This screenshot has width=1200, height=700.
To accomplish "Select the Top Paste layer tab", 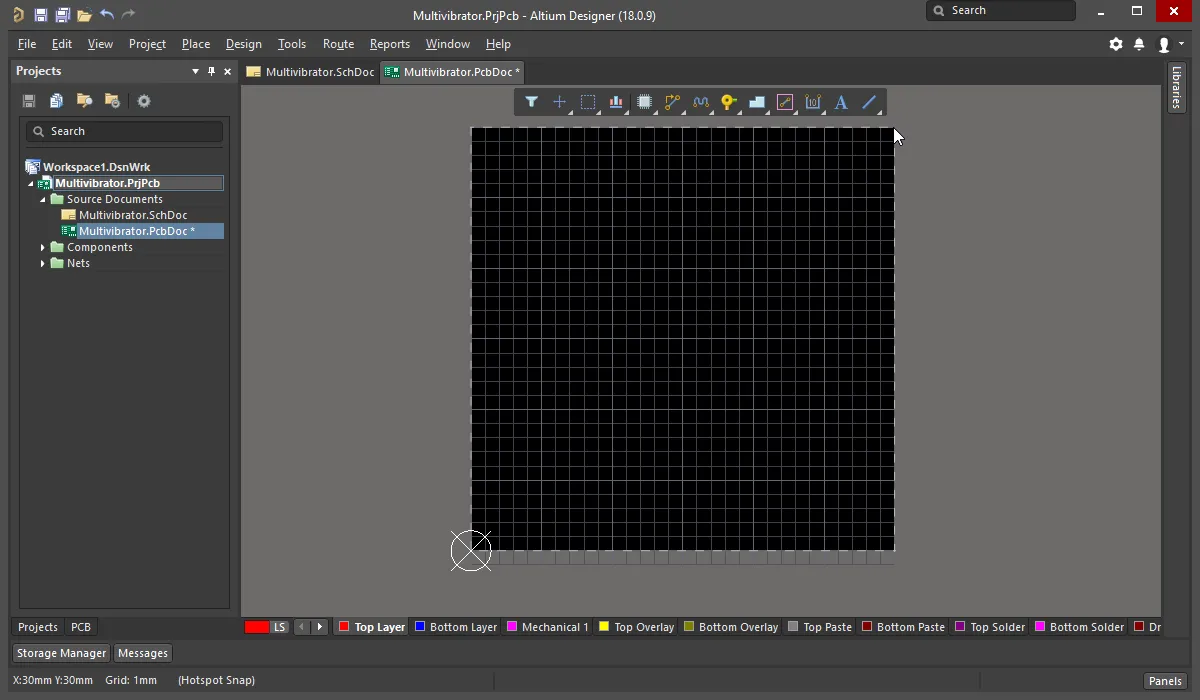I will (x=820, y=627).
